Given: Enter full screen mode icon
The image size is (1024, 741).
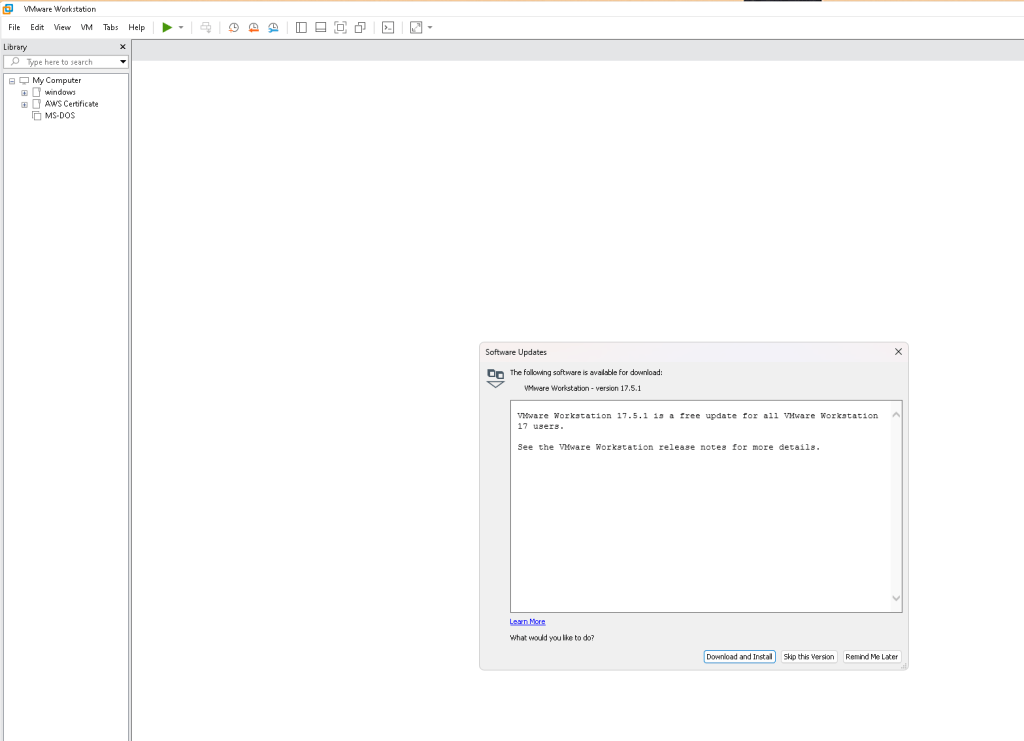Looking at the screenshot, I should [x=340, y=27].
